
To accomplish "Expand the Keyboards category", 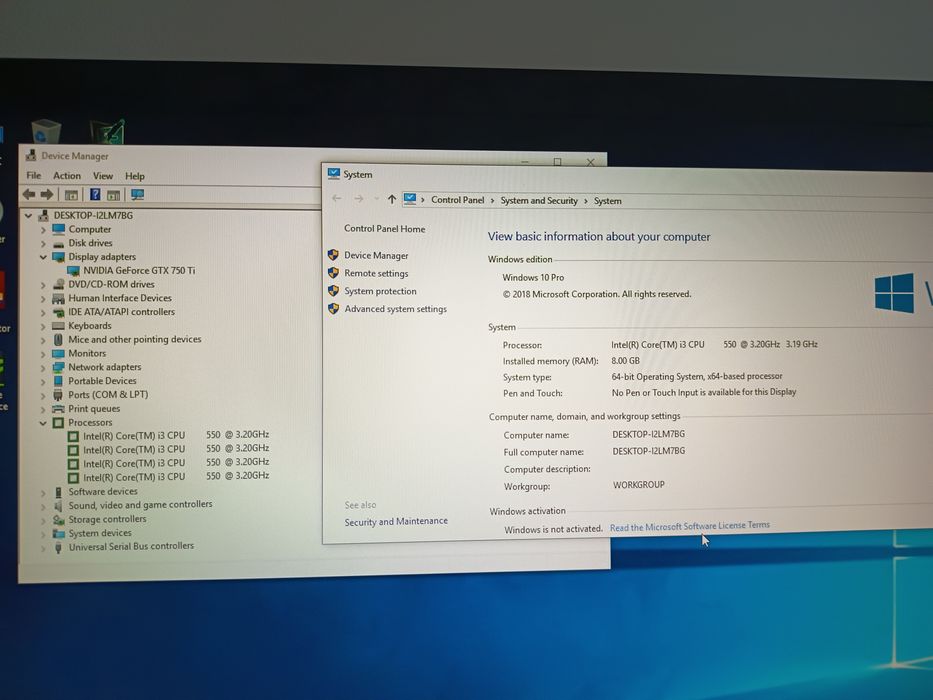I will [x=43, y=326].
